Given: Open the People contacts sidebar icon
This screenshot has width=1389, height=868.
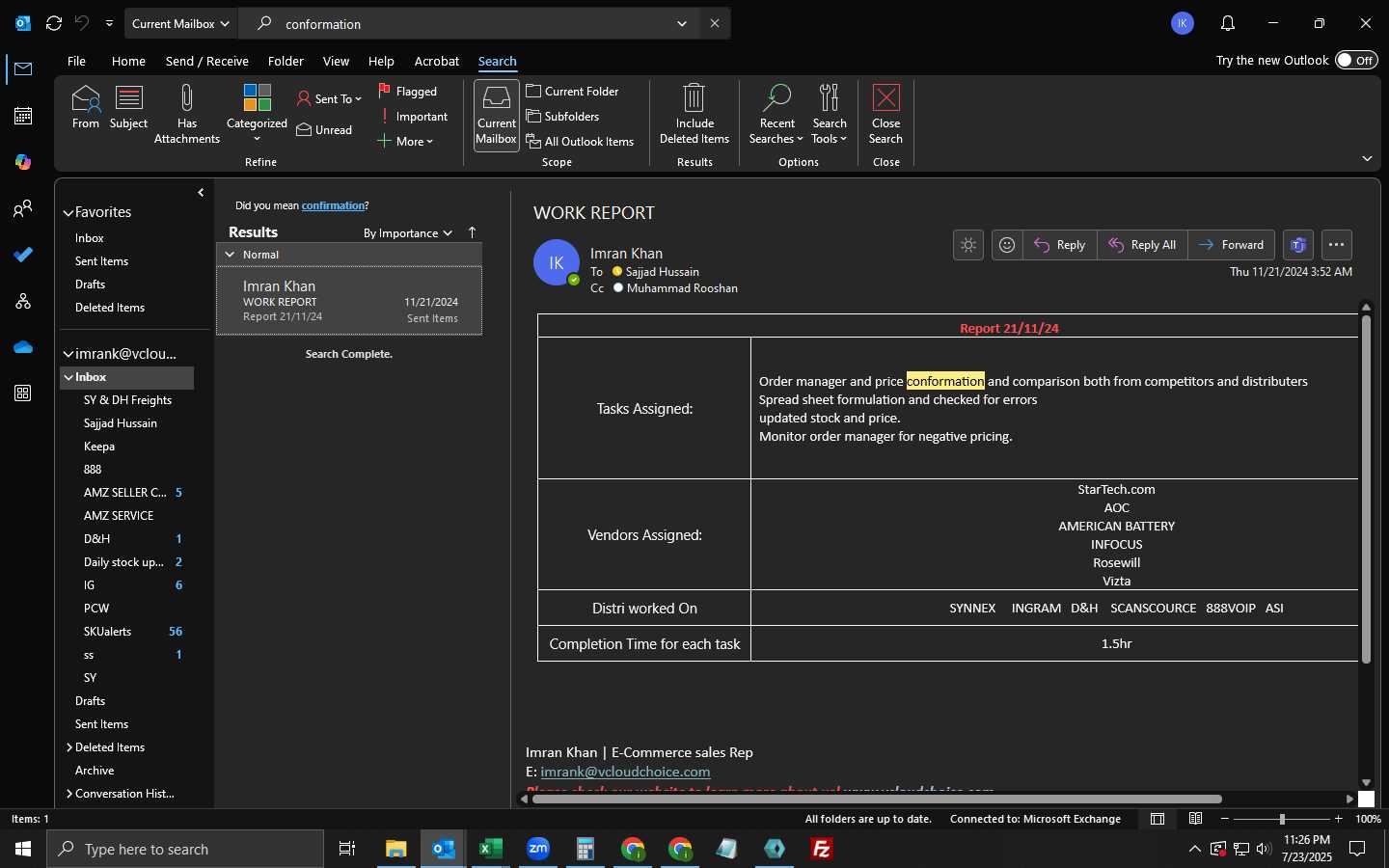Looking at the screenshot, I should [23, 208].
